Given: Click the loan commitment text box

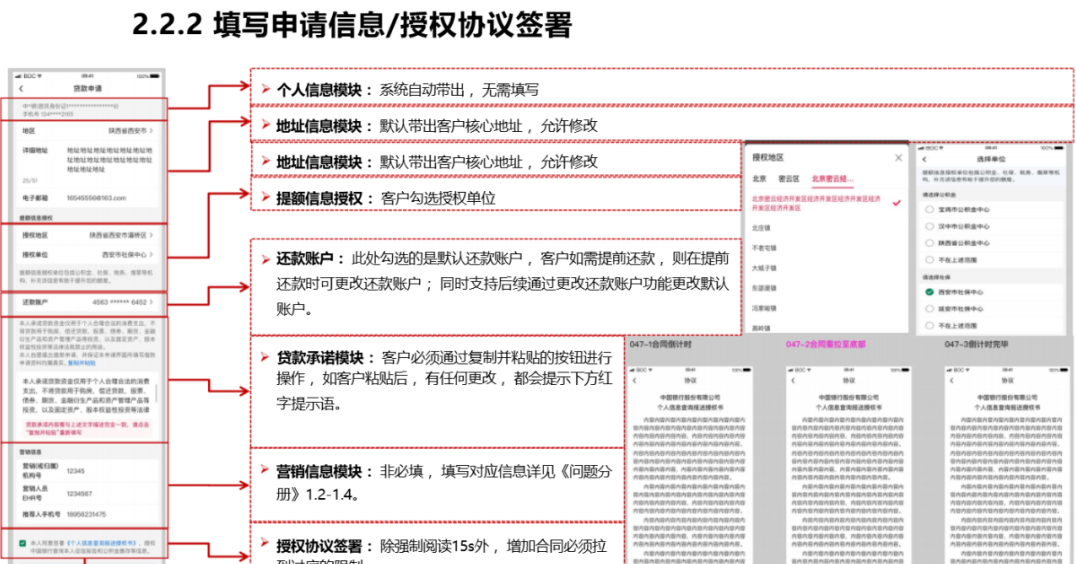Looking at the screenshot, I should [87, 395].
